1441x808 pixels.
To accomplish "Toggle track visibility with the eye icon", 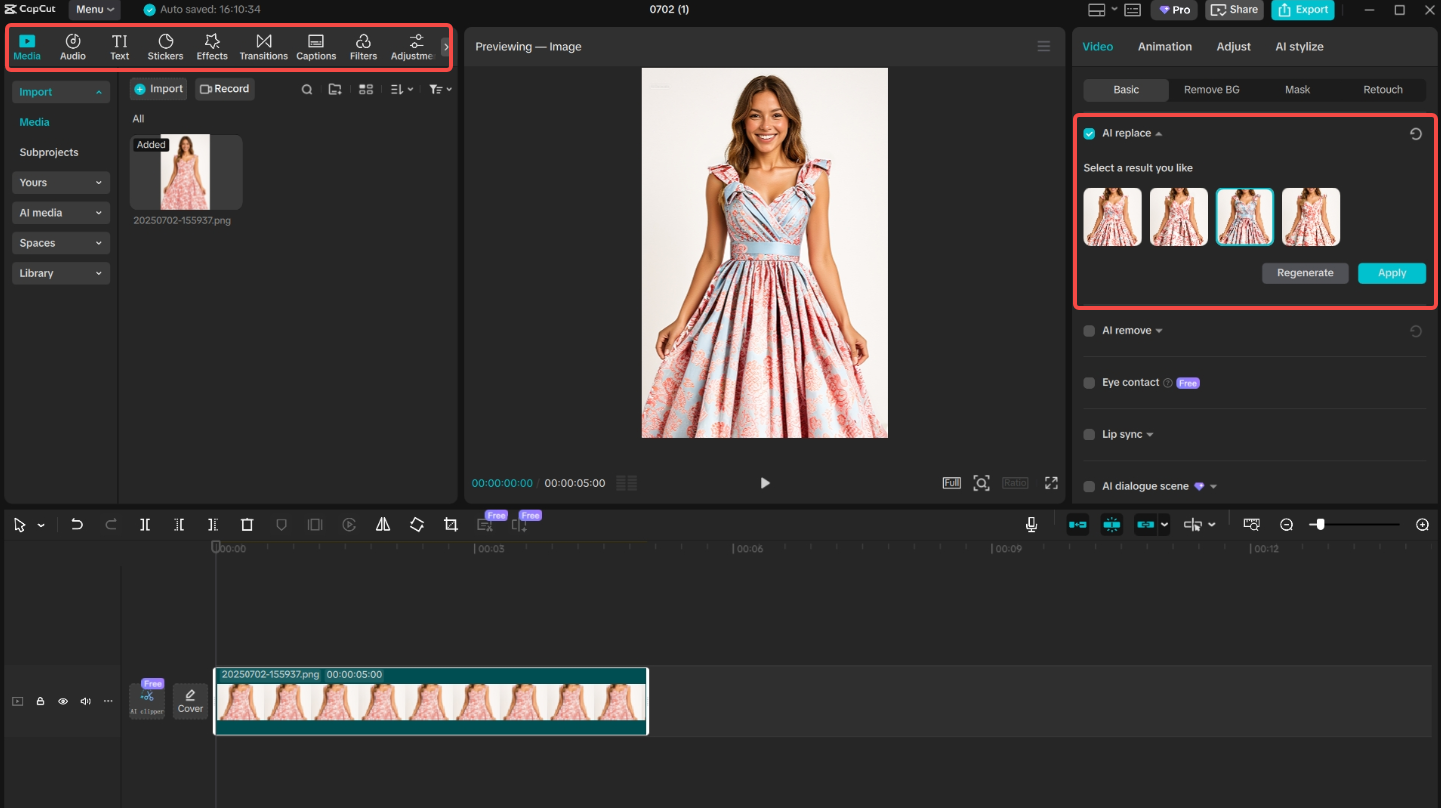I will (62, 701).
